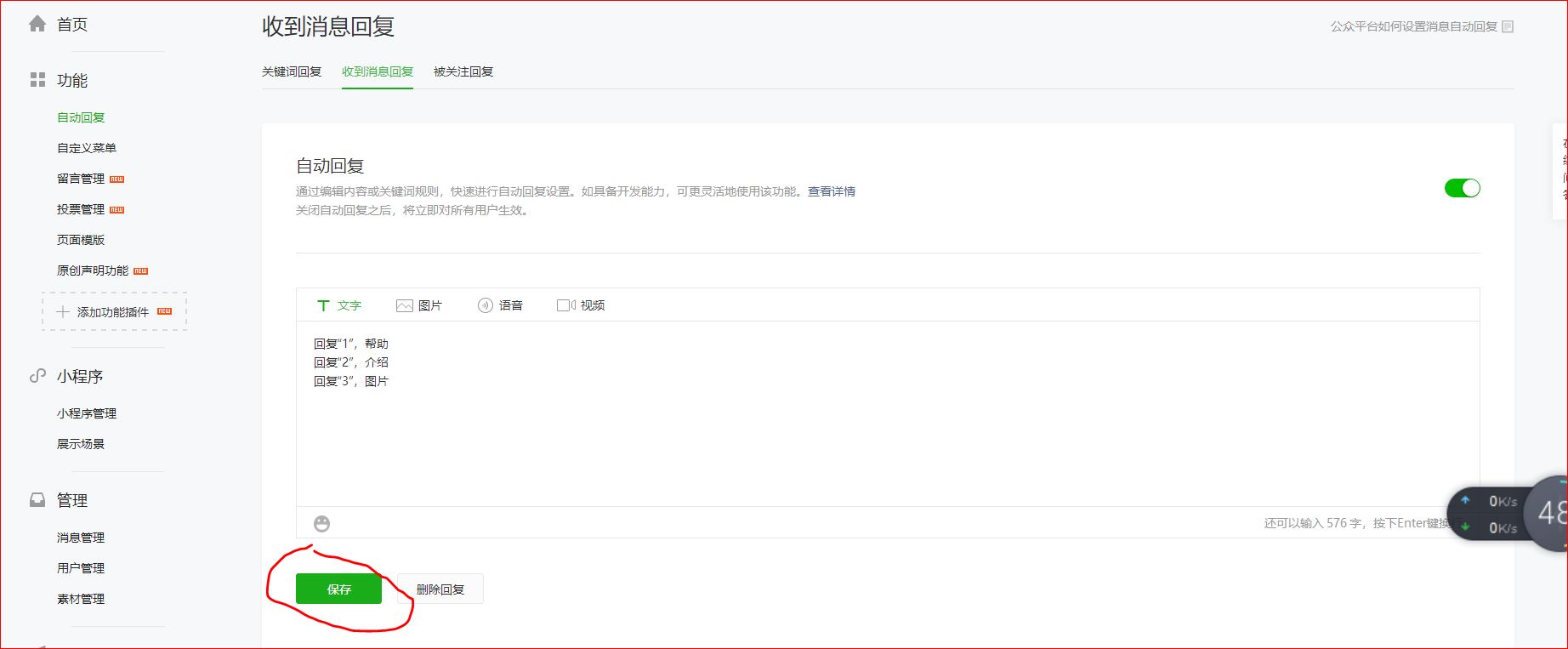Select the 视频 video reply type
This screenshot has width=1568, height=649.
581,305
